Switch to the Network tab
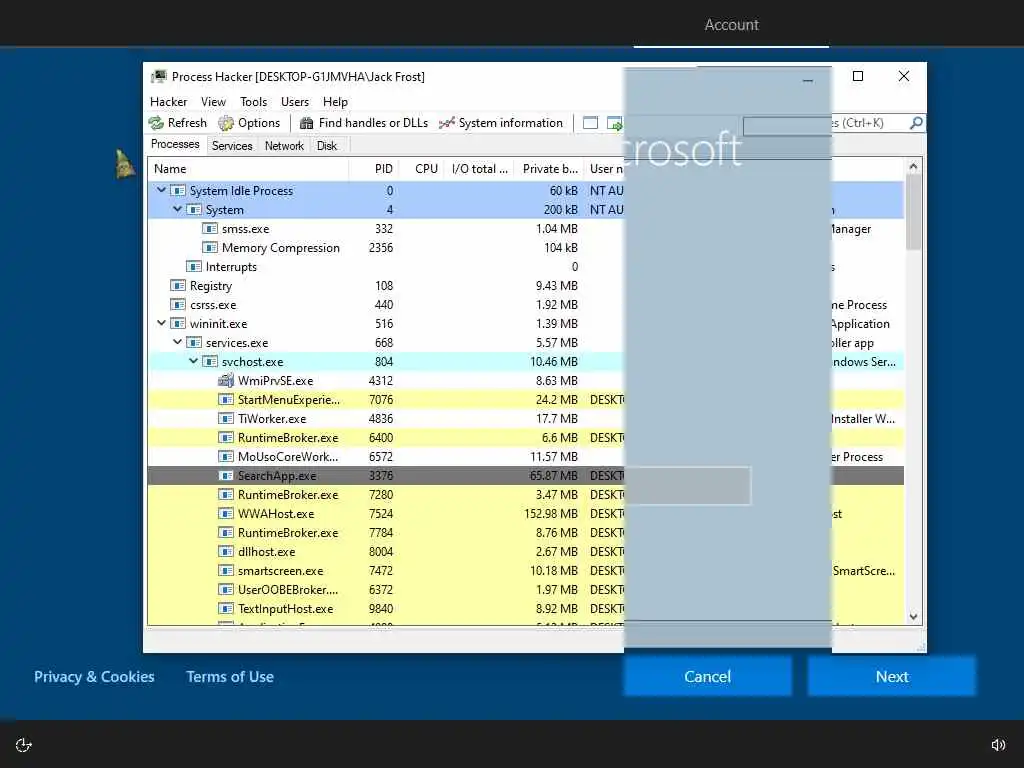 tap(284, 146)
